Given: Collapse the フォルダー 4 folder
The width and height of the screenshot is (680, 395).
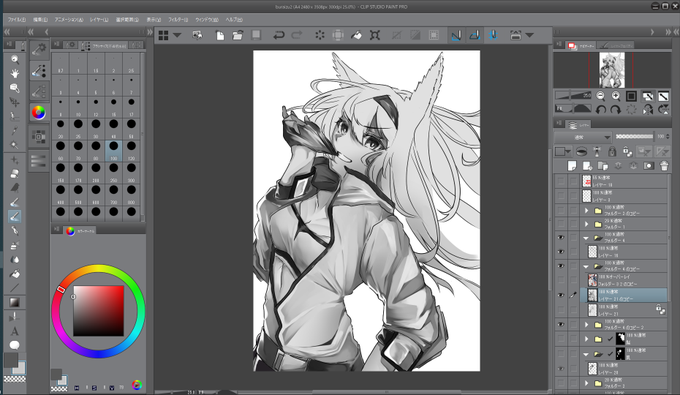Looking at the screenshot, I should tap(586, 238).
